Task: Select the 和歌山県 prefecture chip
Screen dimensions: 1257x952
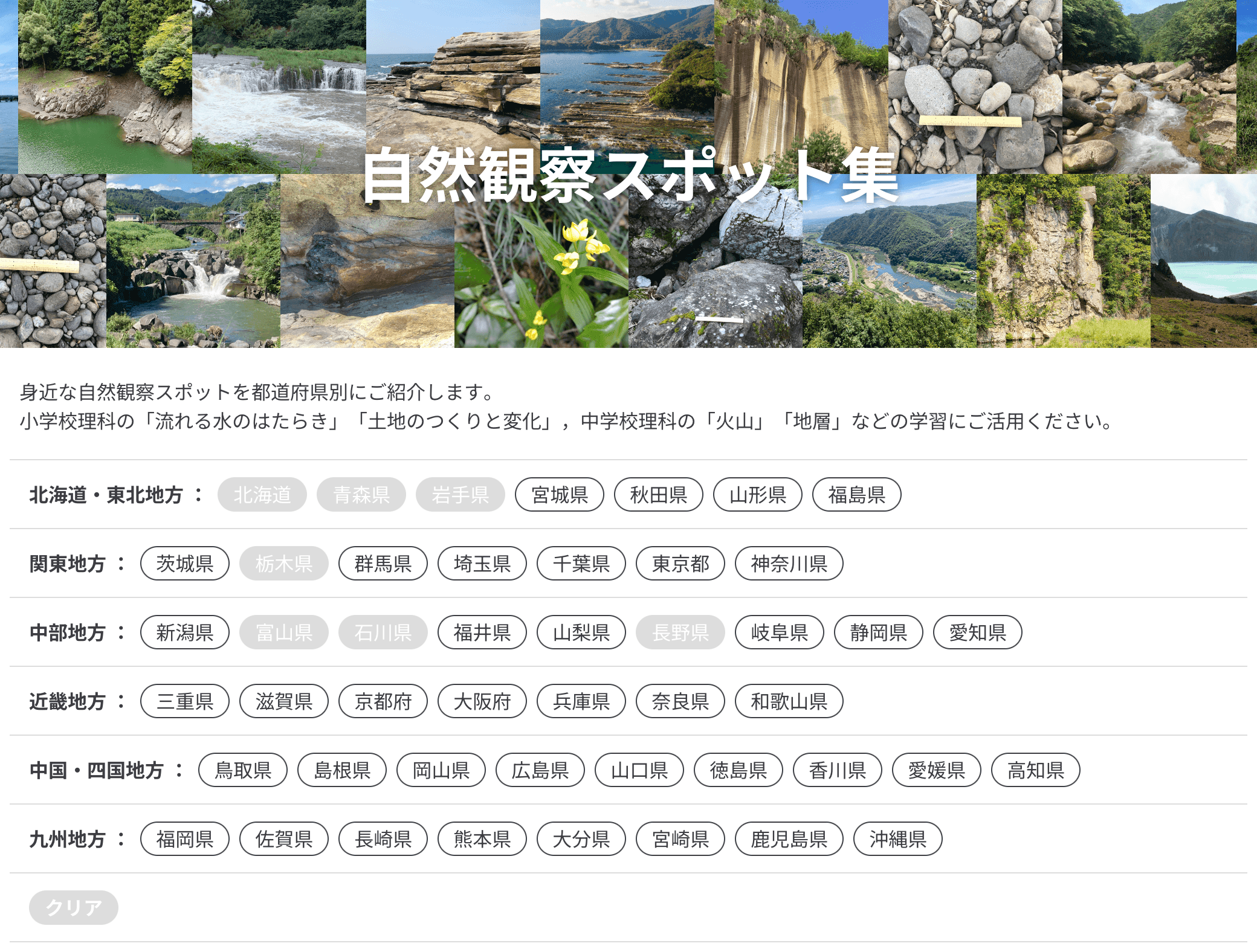Action: tap(789, 701)
